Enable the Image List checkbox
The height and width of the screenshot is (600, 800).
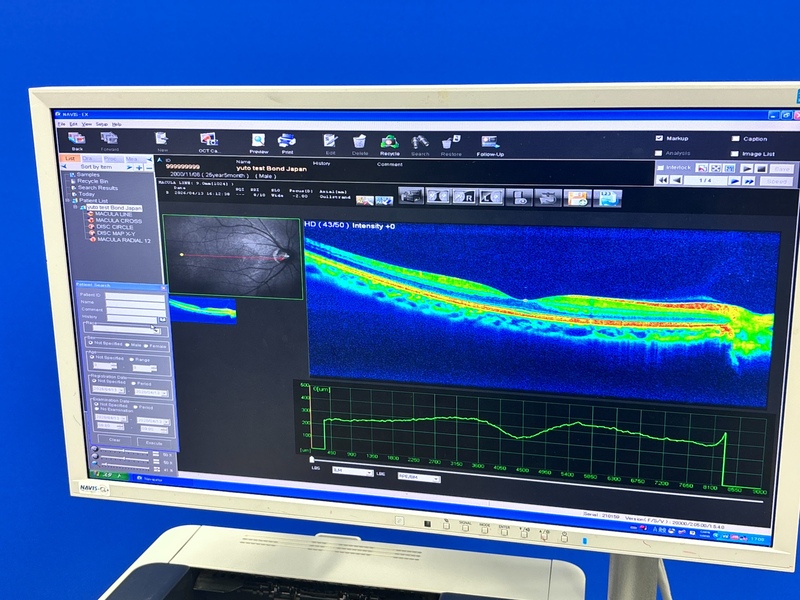click(x=735, y=153)
